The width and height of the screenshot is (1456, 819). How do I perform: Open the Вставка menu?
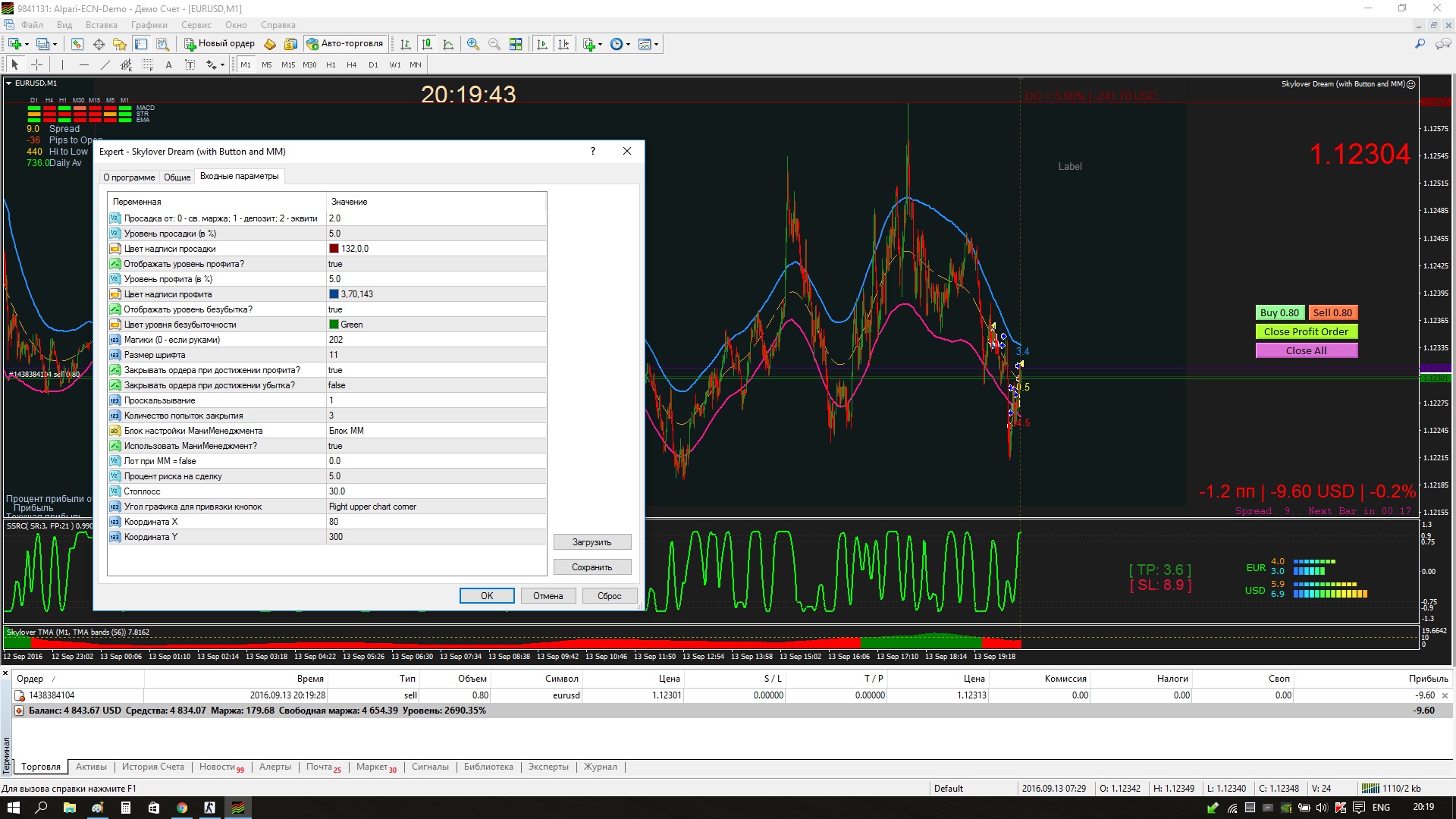coord(102,25)
